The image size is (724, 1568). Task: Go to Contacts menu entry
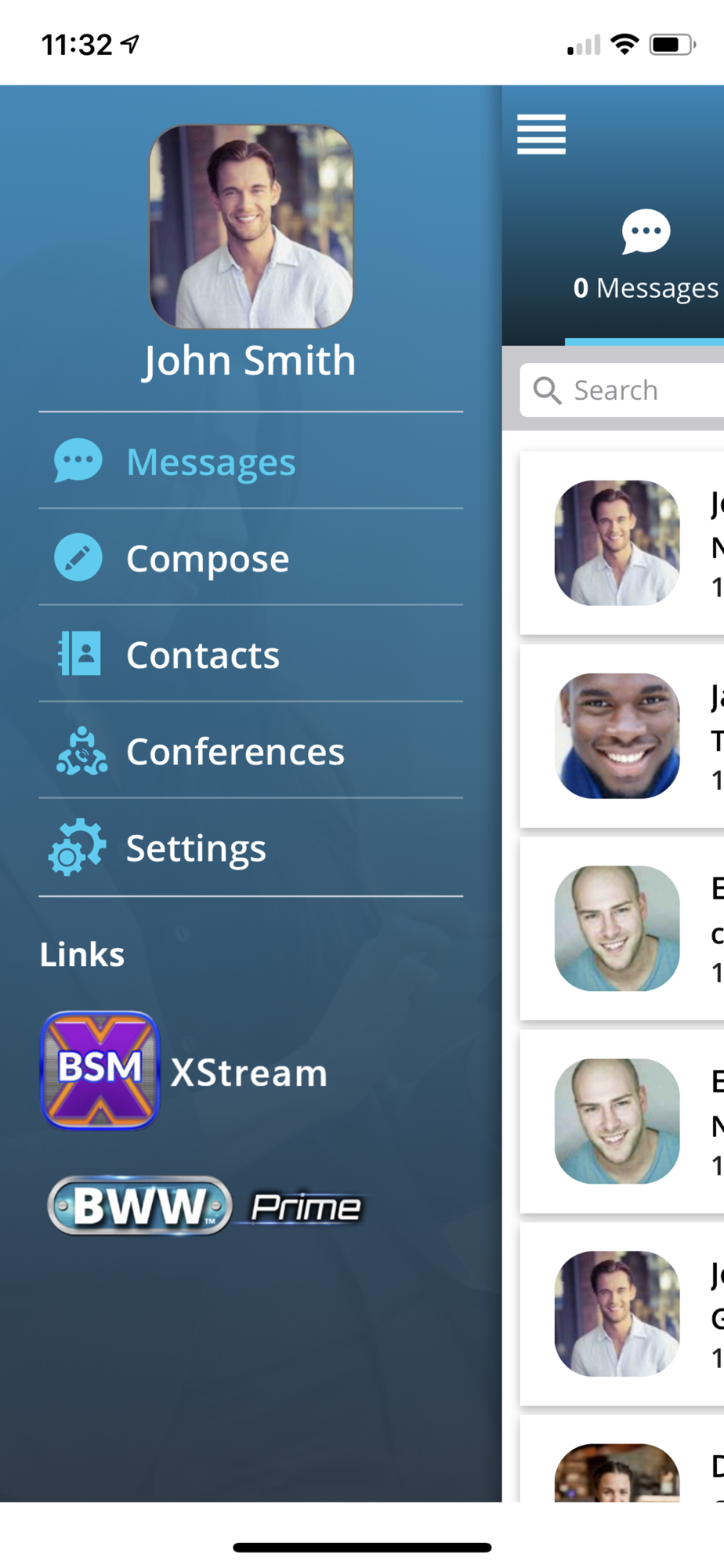251,654
